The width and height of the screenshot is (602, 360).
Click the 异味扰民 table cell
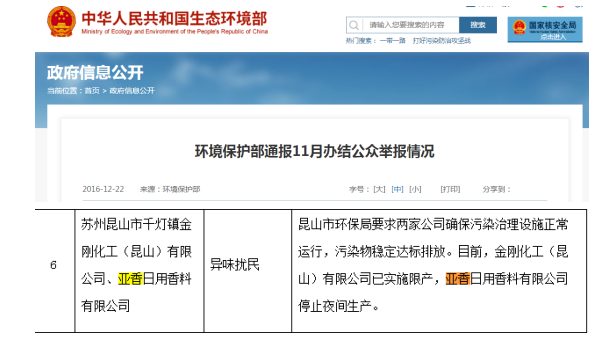coord(248,271)
